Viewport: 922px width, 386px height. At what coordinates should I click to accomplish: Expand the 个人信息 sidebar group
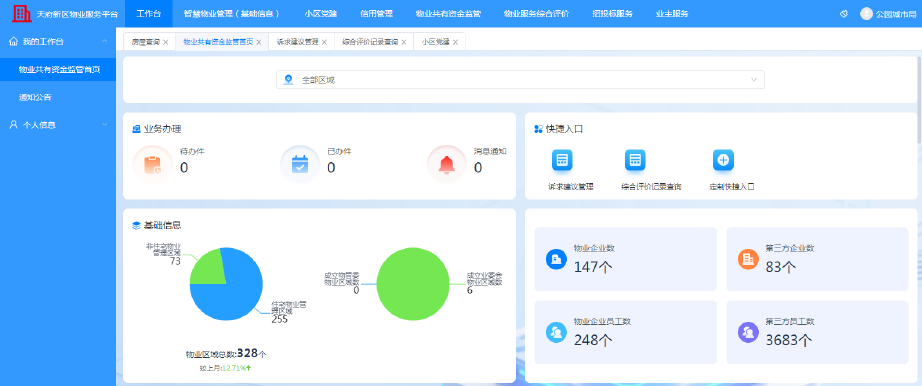tap(104, 125)
